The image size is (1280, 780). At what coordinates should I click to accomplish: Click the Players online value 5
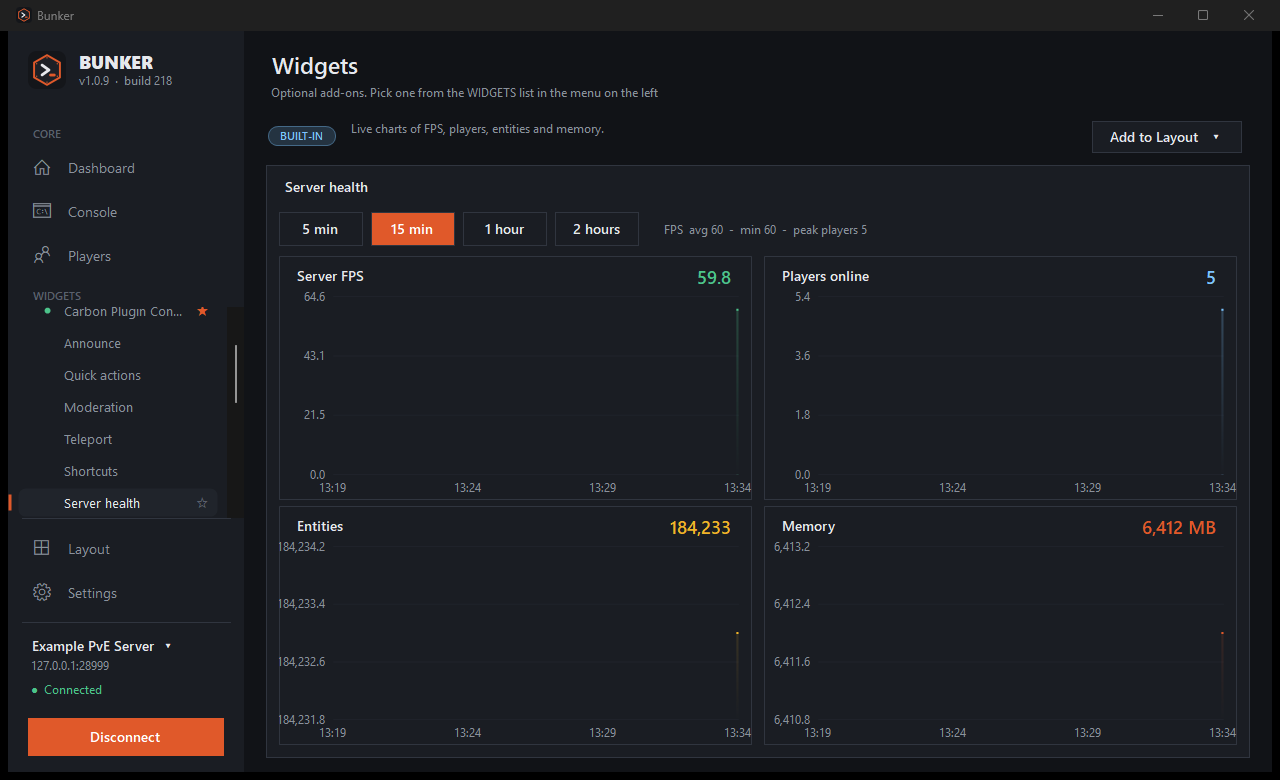1211,278
